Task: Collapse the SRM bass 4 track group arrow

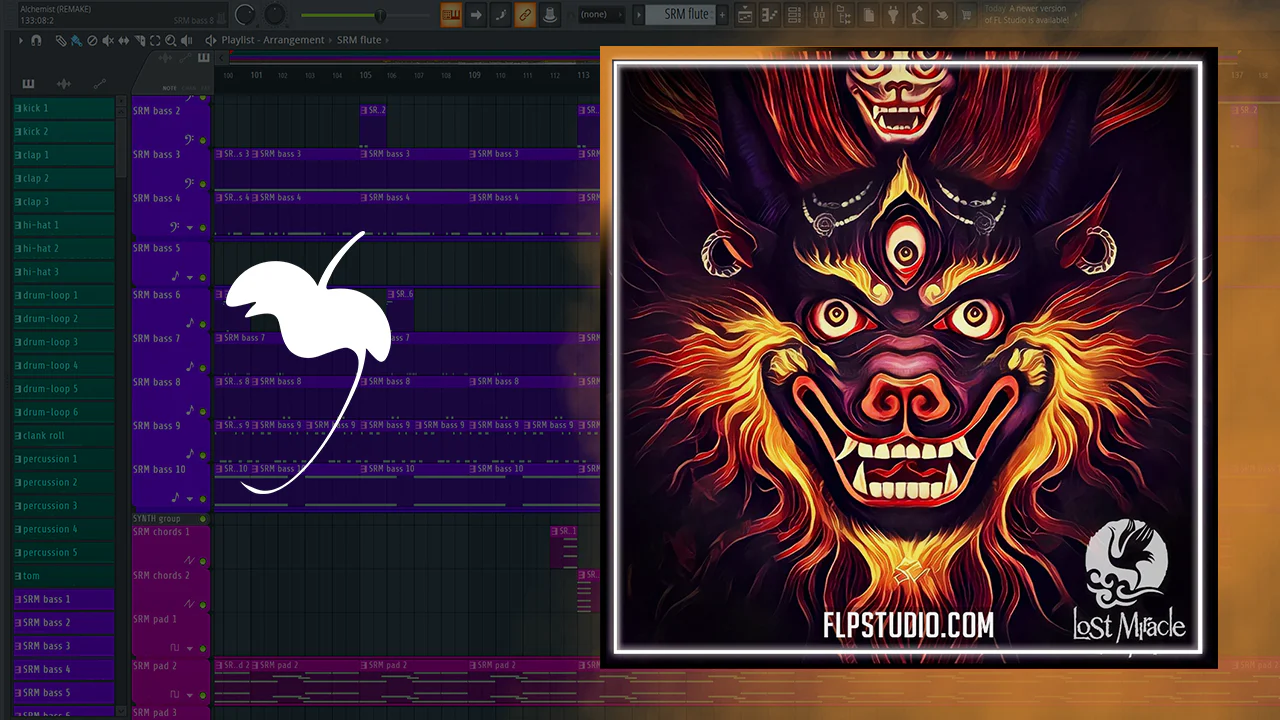Action: click(x=190, y=228)
